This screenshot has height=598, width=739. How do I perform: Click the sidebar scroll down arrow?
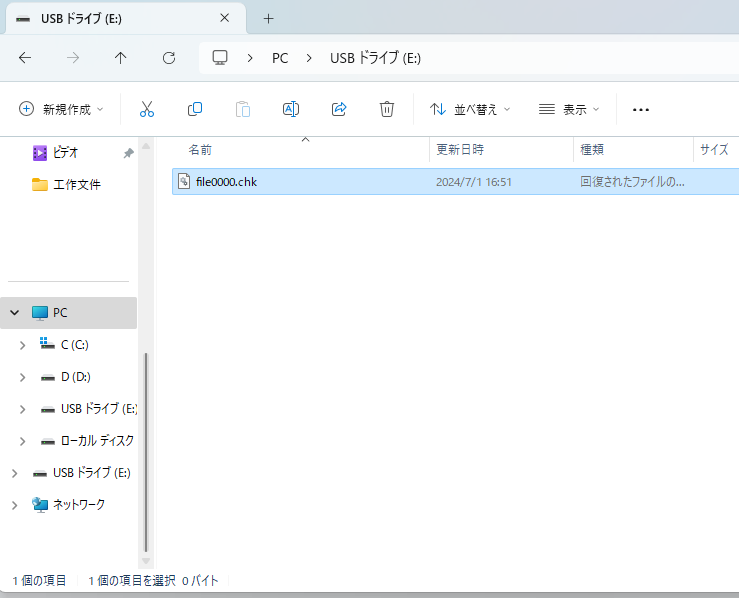click(146, 561)
